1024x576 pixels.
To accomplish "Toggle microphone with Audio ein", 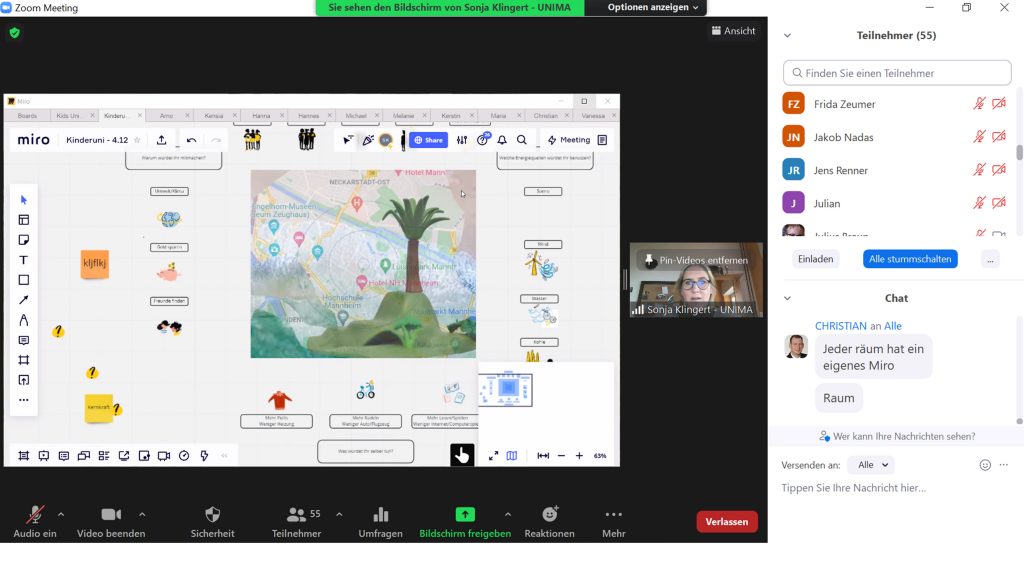I will pyautogui.click(x=35, y=522).
